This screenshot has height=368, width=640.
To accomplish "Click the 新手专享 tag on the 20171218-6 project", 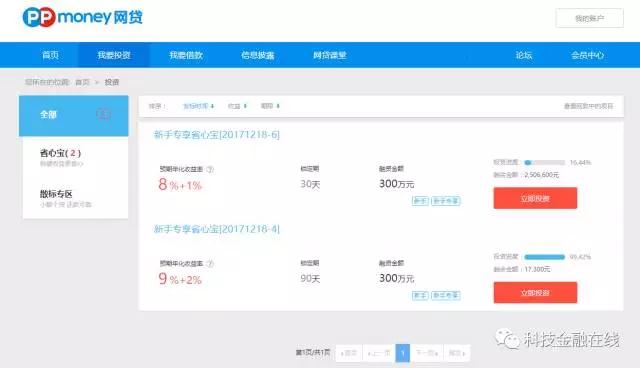I will [446, 201].
